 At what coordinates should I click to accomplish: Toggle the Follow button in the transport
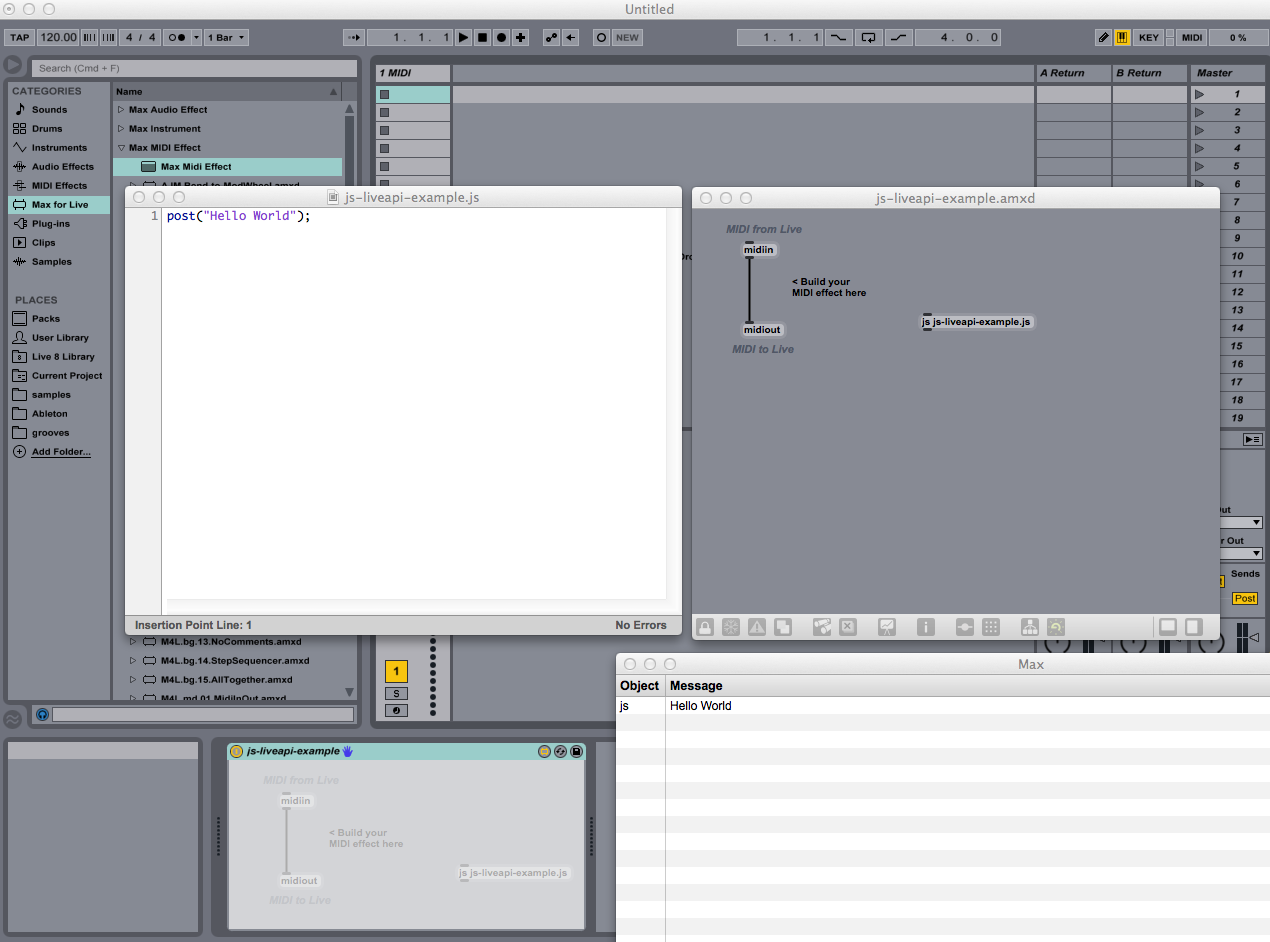[x=354, y=37]
